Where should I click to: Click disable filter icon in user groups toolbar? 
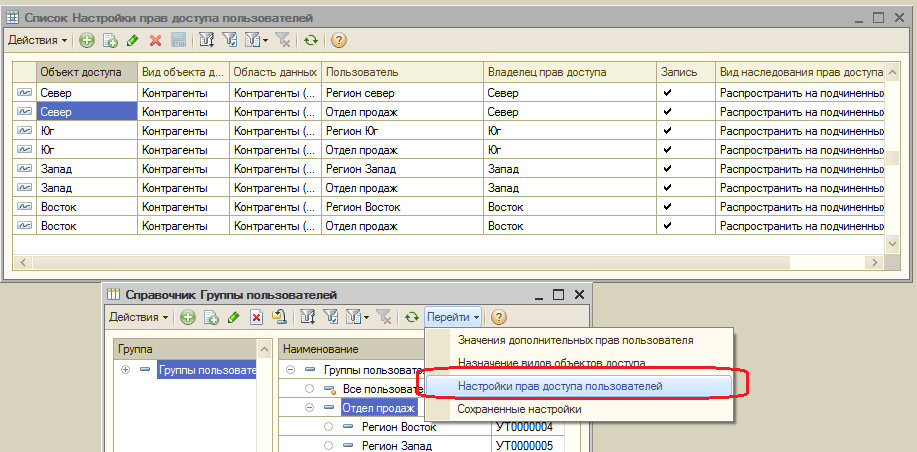click(384, 317)
